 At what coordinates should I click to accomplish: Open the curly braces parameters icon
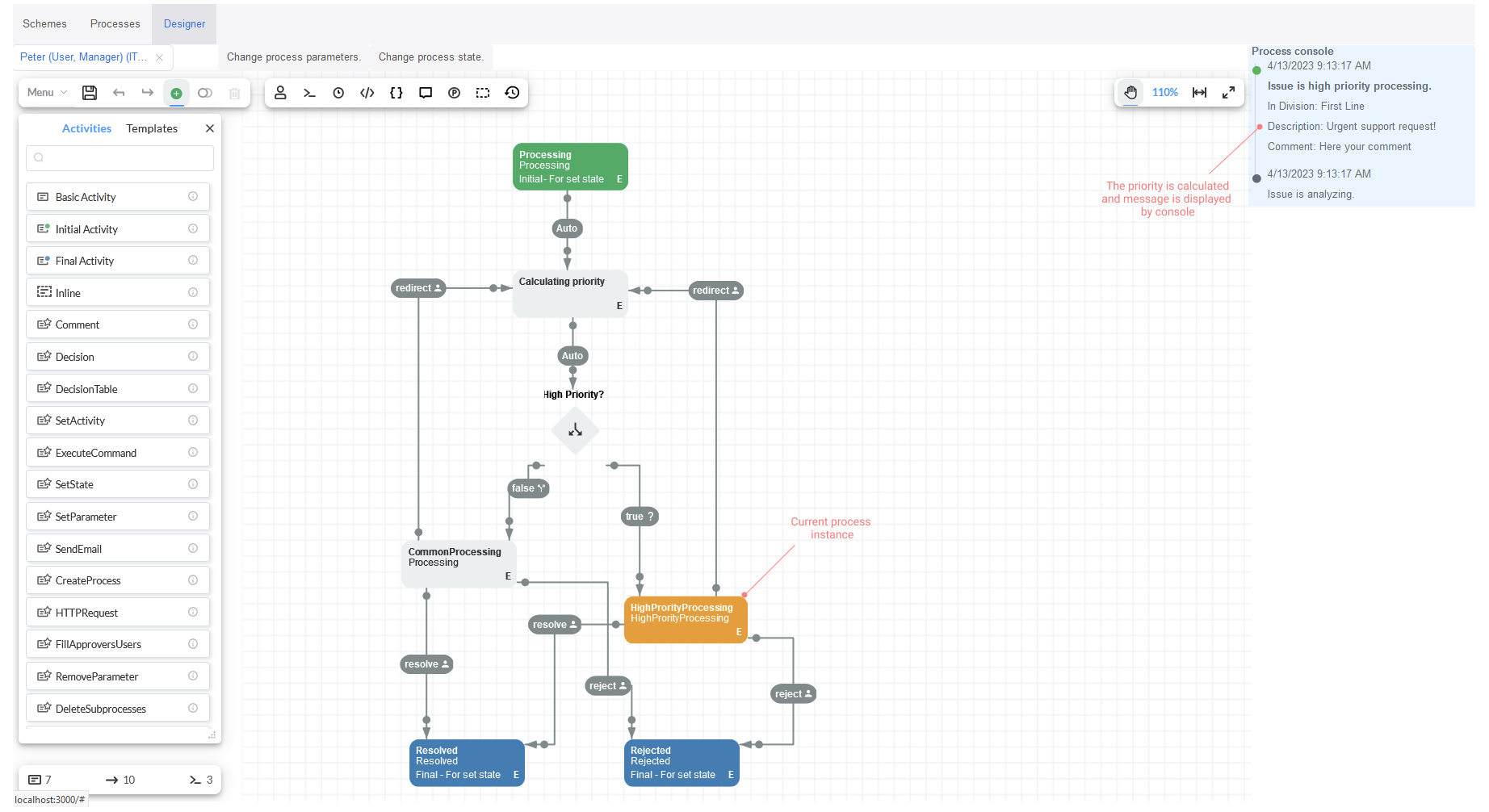click(x=396, y=93)
